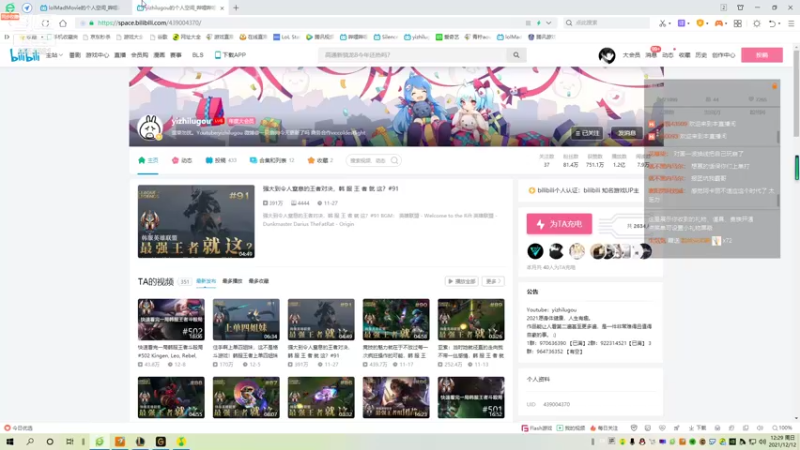Open the logged-in user avatar
800x450 pixels.
click(607, 55)
